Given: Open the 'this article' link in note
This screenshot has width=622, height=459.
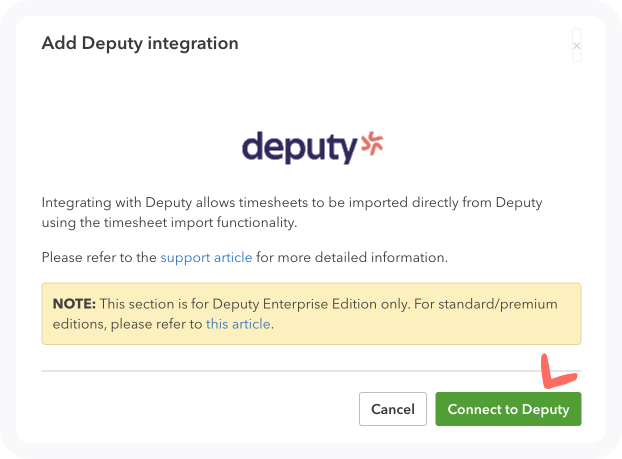Looking at the screenshot, I should click(x=238, y=324).
